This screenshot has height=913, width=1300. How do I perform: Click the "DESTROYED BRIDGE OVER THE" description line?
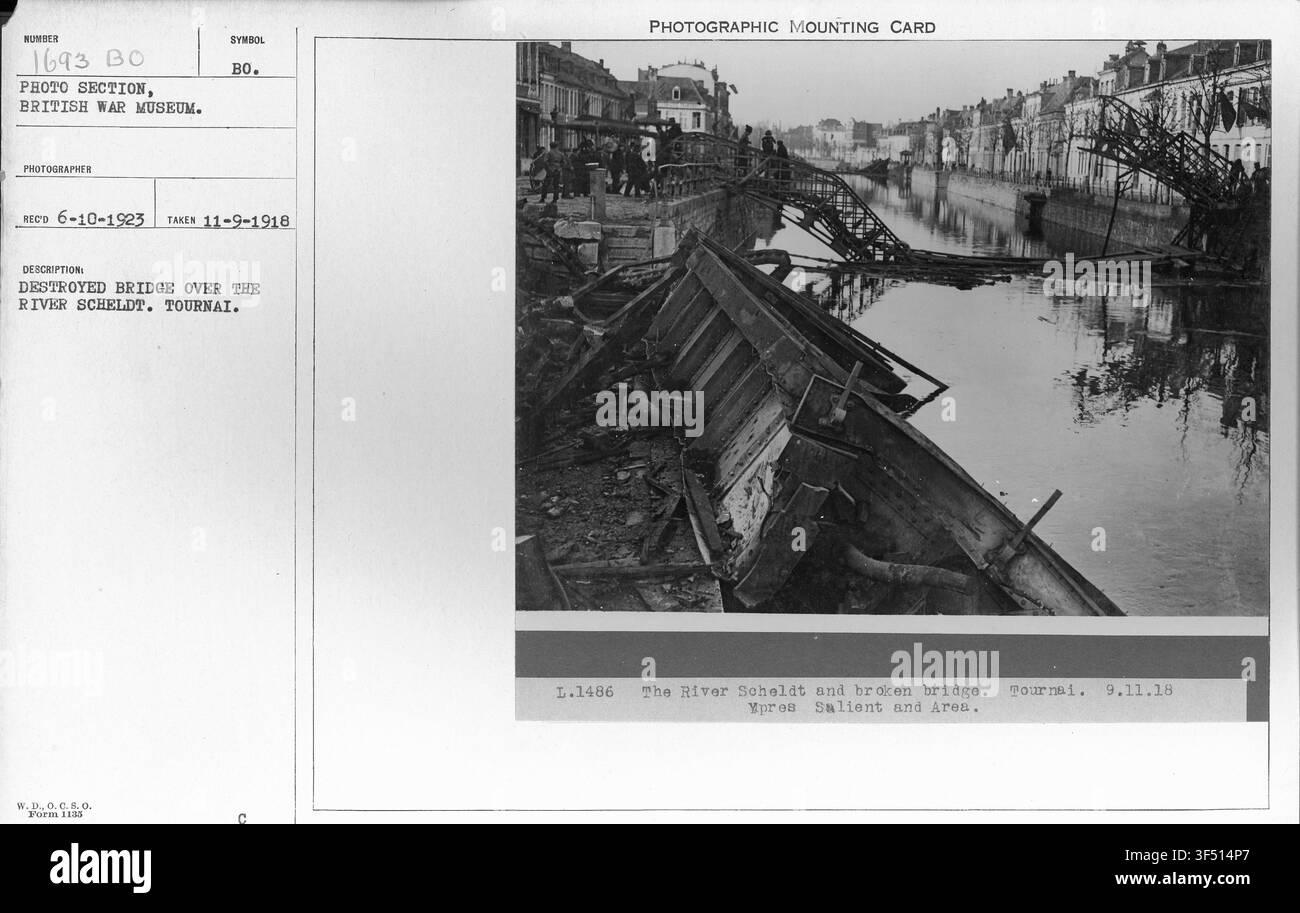click(x=139, y=288)
